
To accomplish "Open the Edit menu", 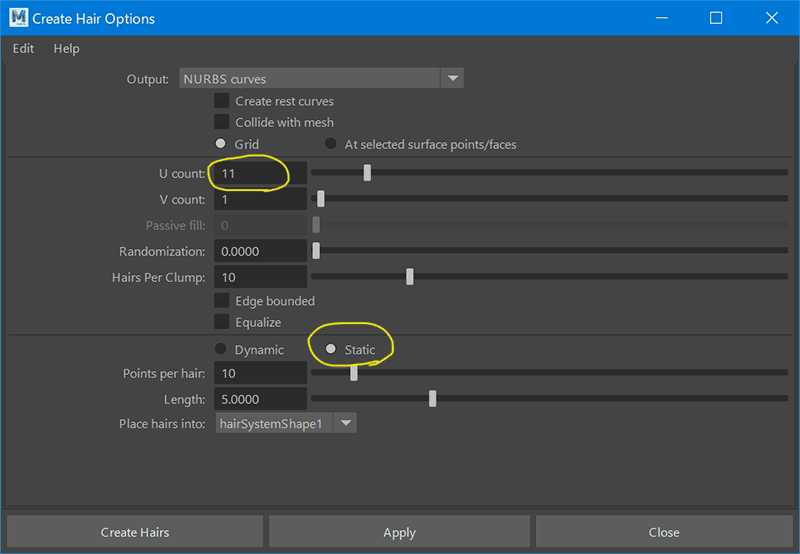I will coord(23,49).
